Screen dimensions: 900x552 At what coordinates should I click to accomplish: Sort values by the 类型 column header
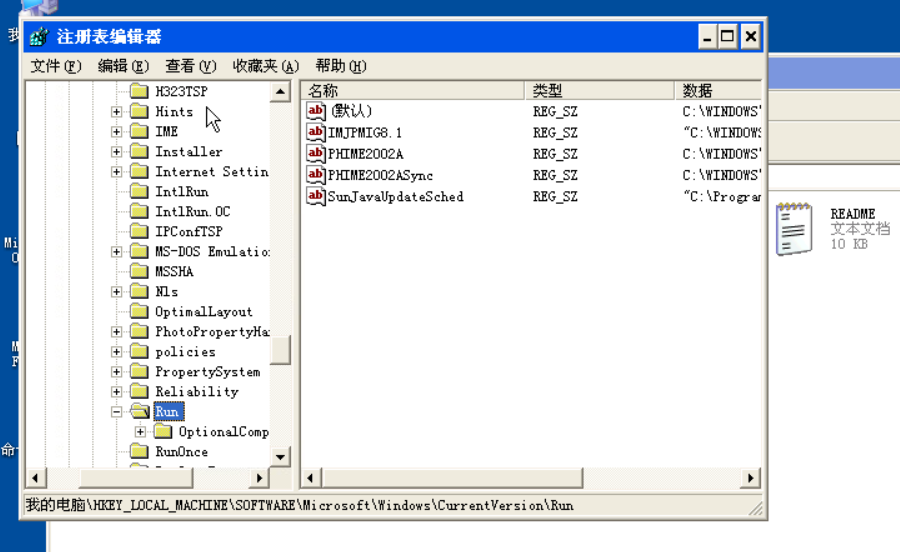(x=599, y=90)
